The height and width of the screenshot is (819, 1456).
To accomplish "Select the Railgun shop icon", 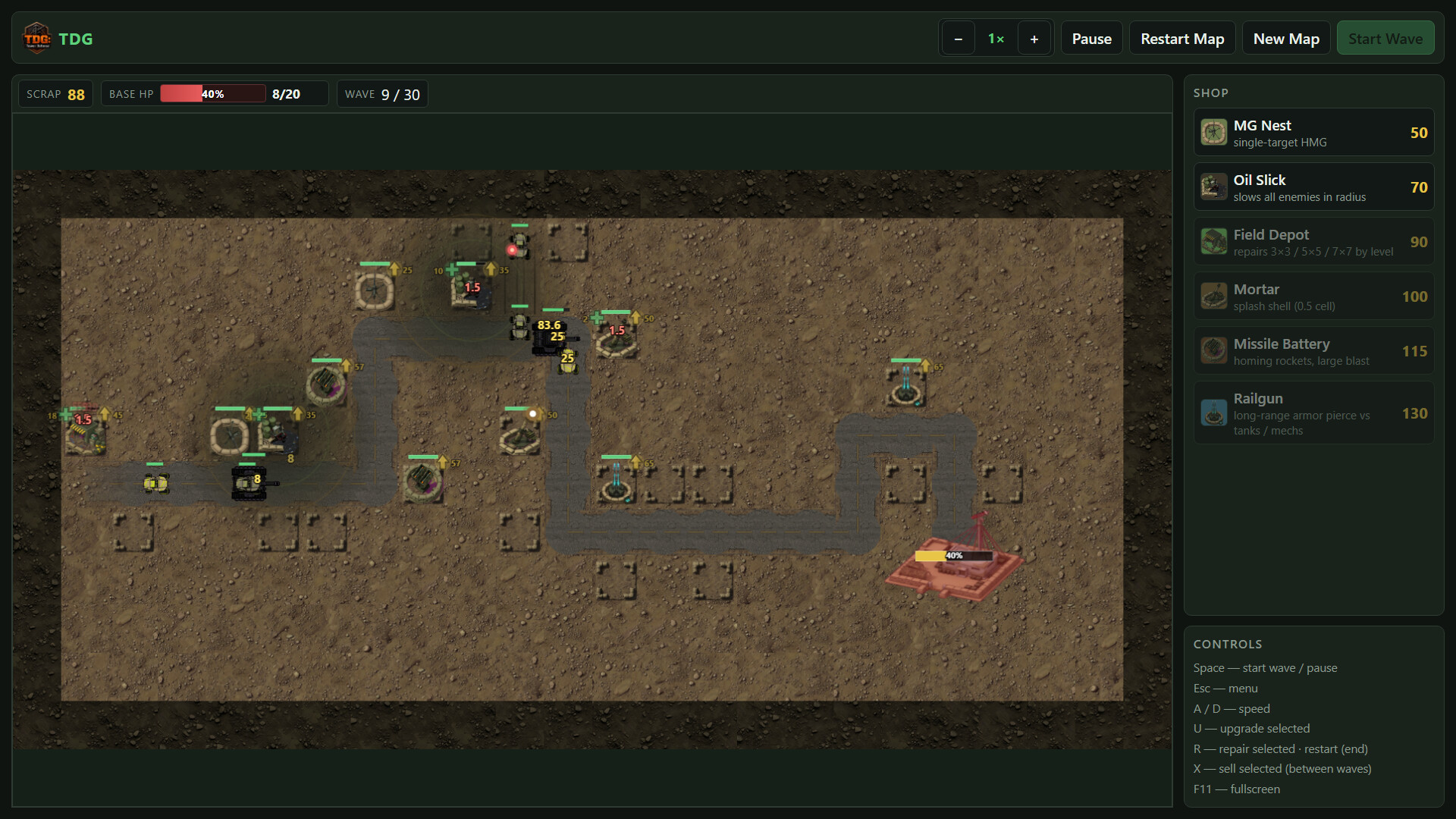I will coord(1213,413).
